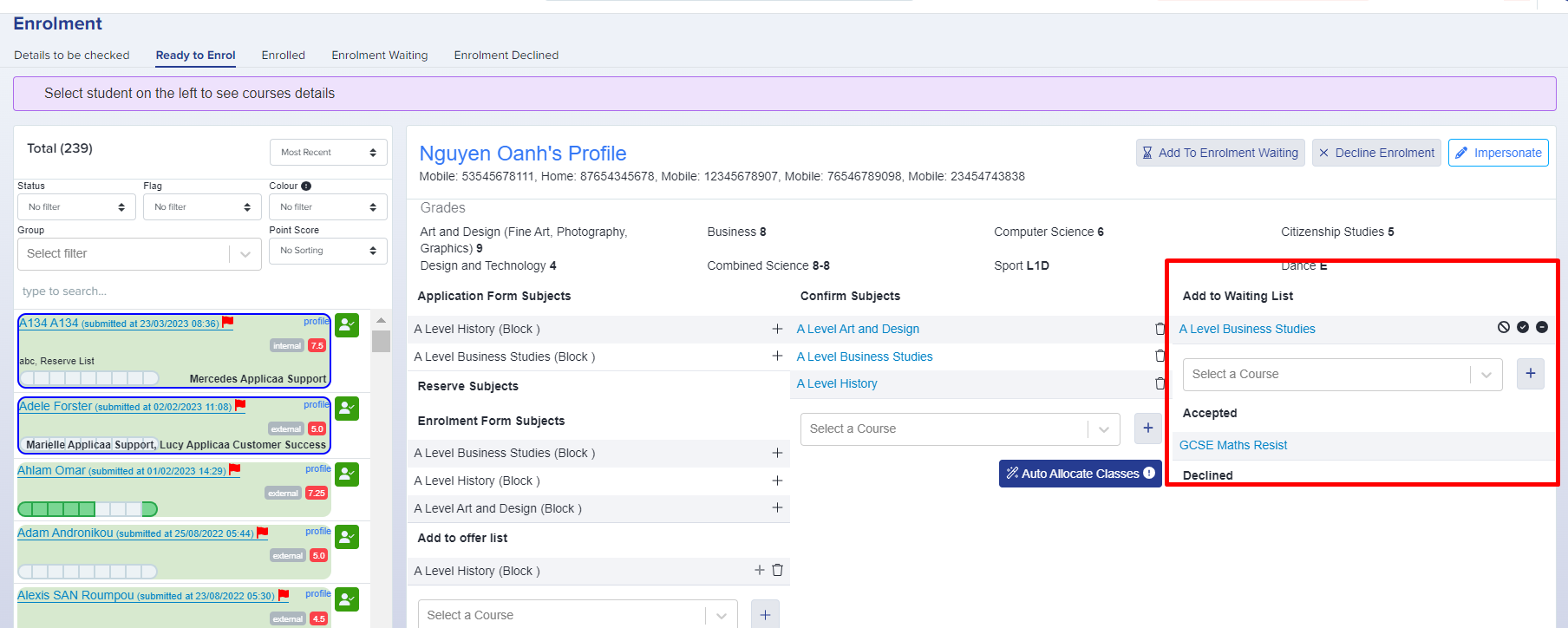Click the red flag beside Adele Forster
This screenshot has height=628, width=1568.
(x=240, y=405)
